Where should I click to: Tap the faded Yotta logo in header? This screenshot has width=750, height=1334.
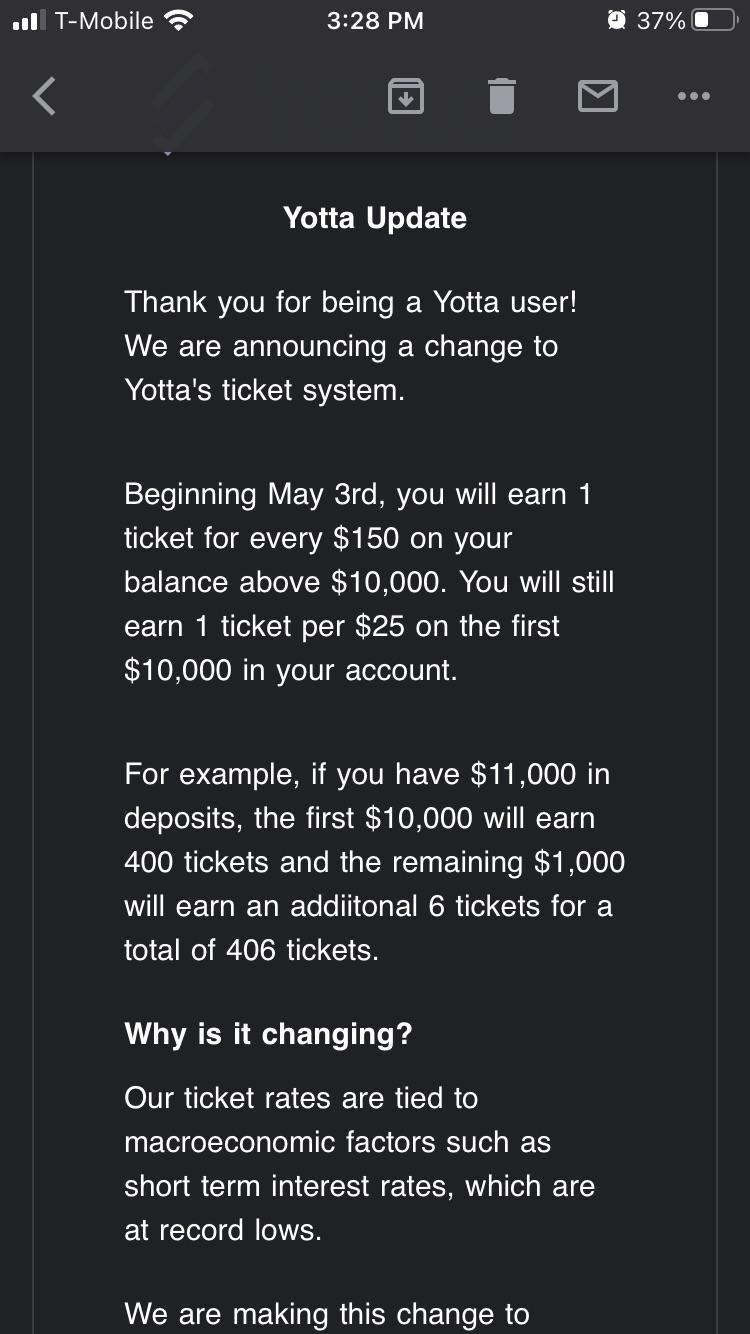coord(182,102)
